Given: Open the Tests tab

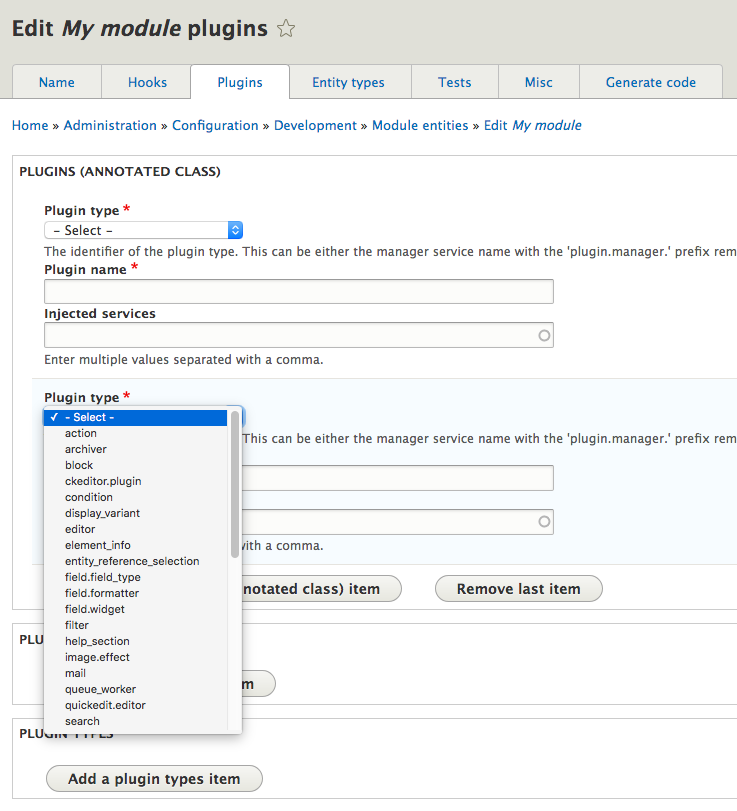Looking at the screenshot, I should (454, 82).
